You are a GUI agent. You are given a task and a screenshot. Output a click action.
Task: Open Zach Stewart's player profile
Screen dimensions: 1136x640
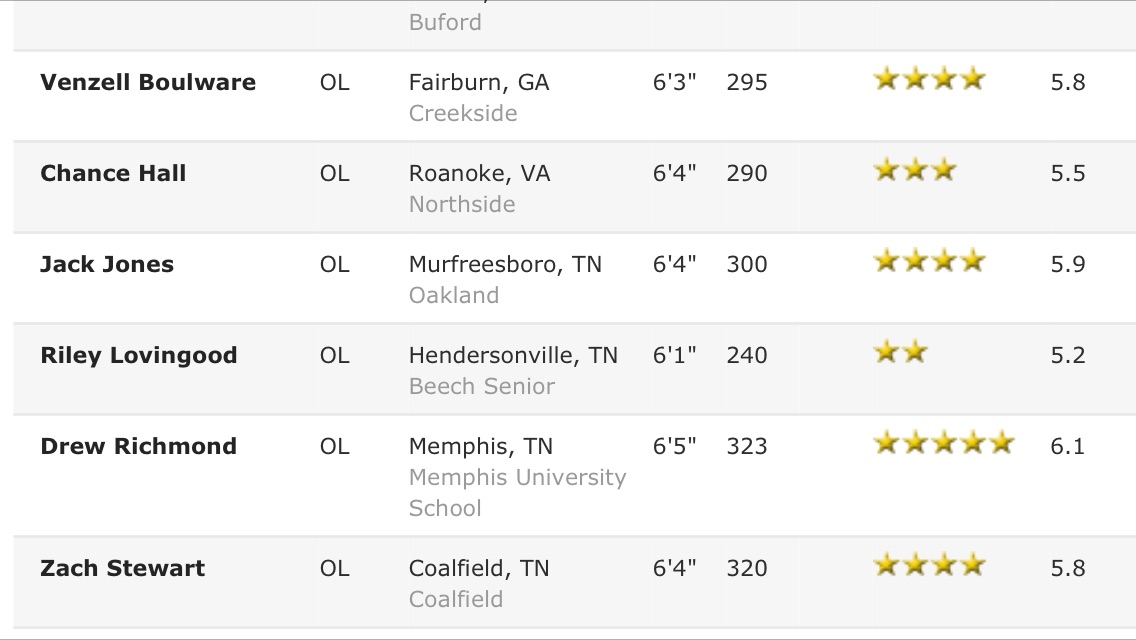pyautogui.click(x=122, y=568)
